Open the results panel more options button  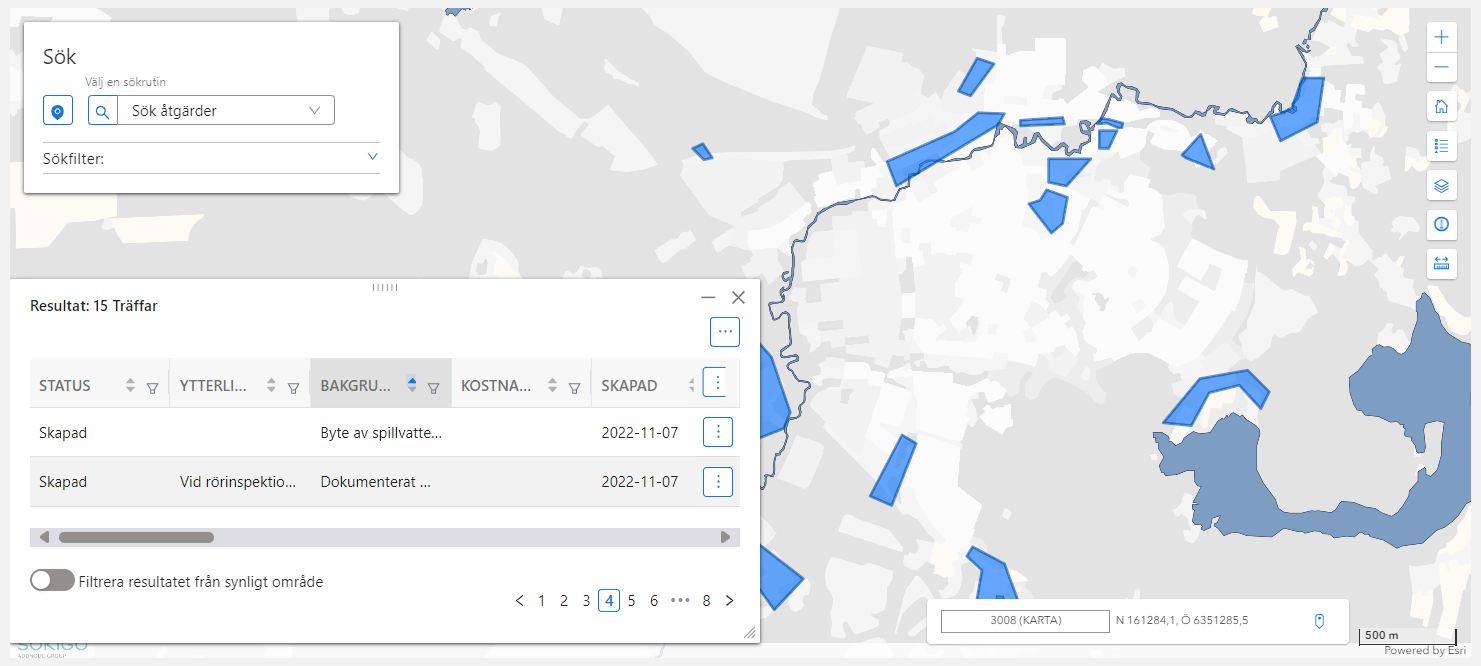(x=725, y=331)
